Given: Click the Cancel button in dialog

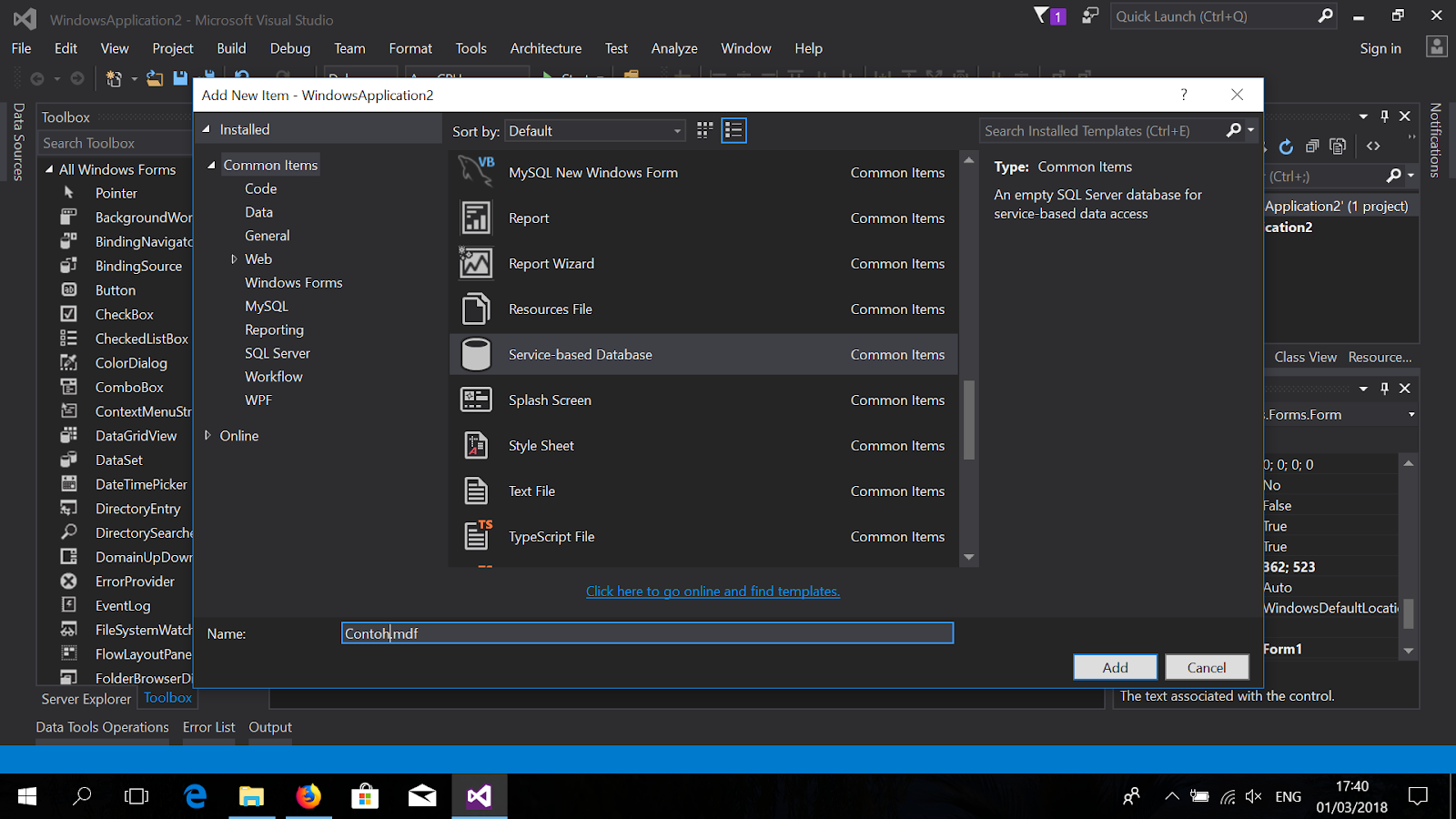Looking at the screenshot, I should click(x=1207, y=667).
